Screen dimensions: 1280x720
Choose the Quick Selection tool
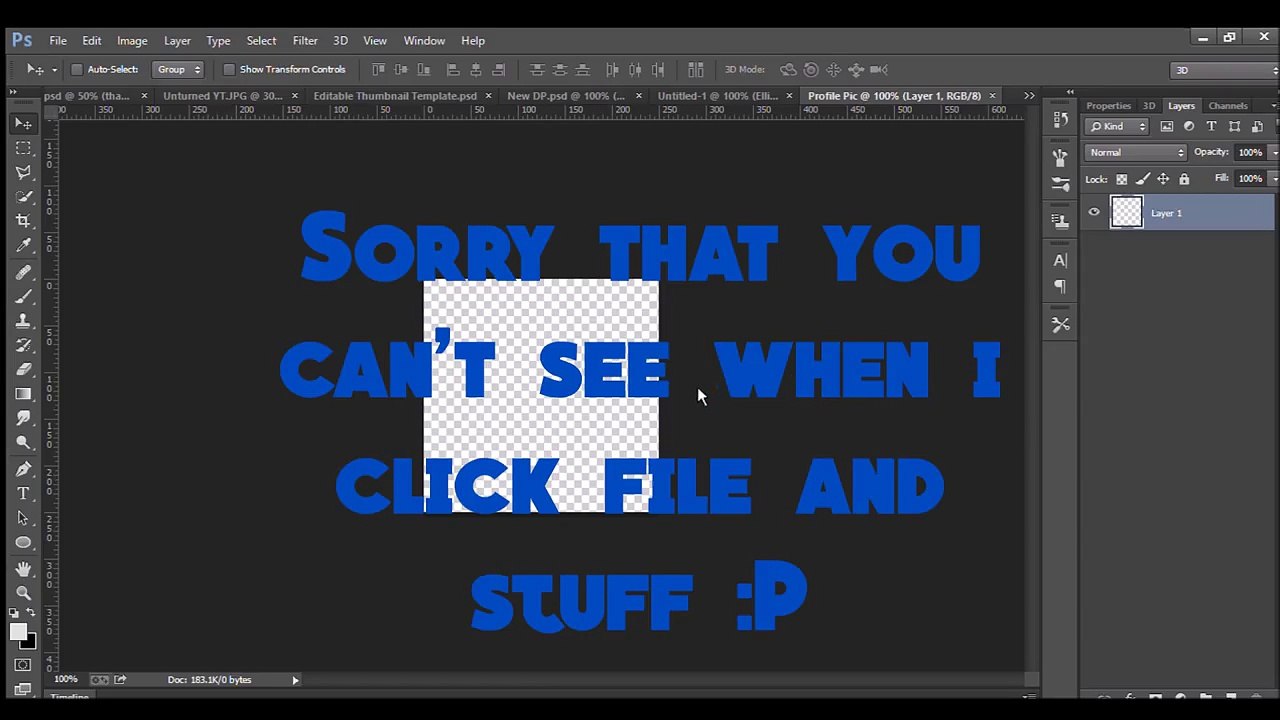(23, 197)
